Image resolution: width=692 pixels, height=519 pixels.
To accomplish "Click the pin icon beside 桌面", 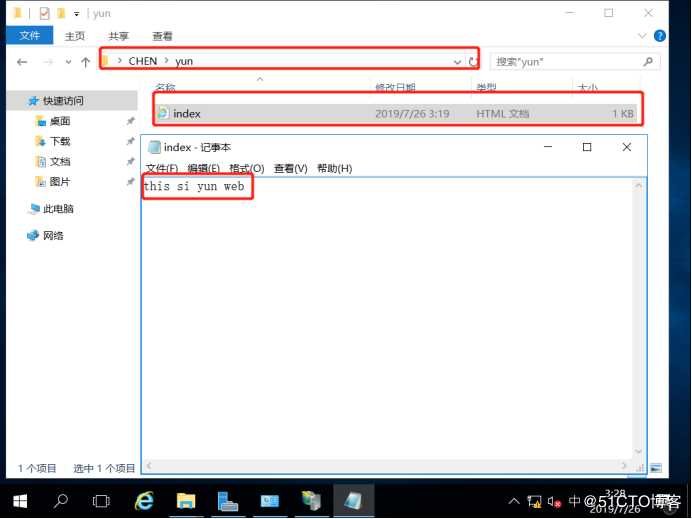I will (x=130, y=121).
